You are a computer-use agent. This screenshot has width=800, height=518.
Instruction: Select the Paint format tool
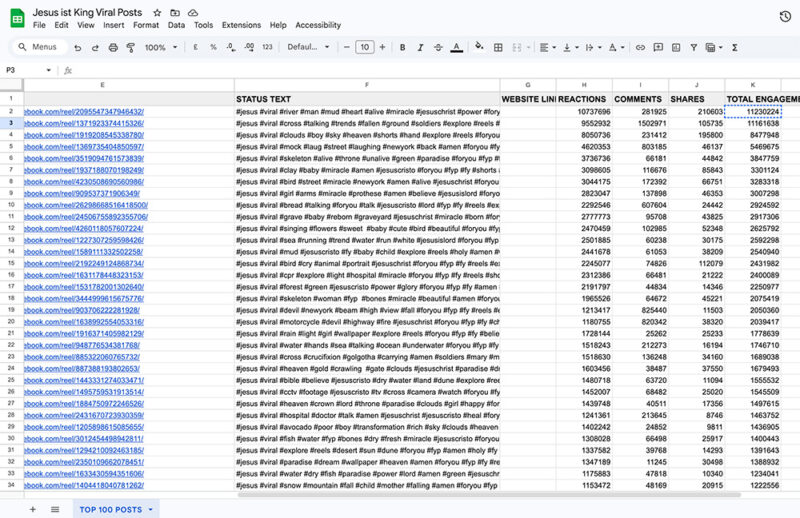(x=131, y=47)
